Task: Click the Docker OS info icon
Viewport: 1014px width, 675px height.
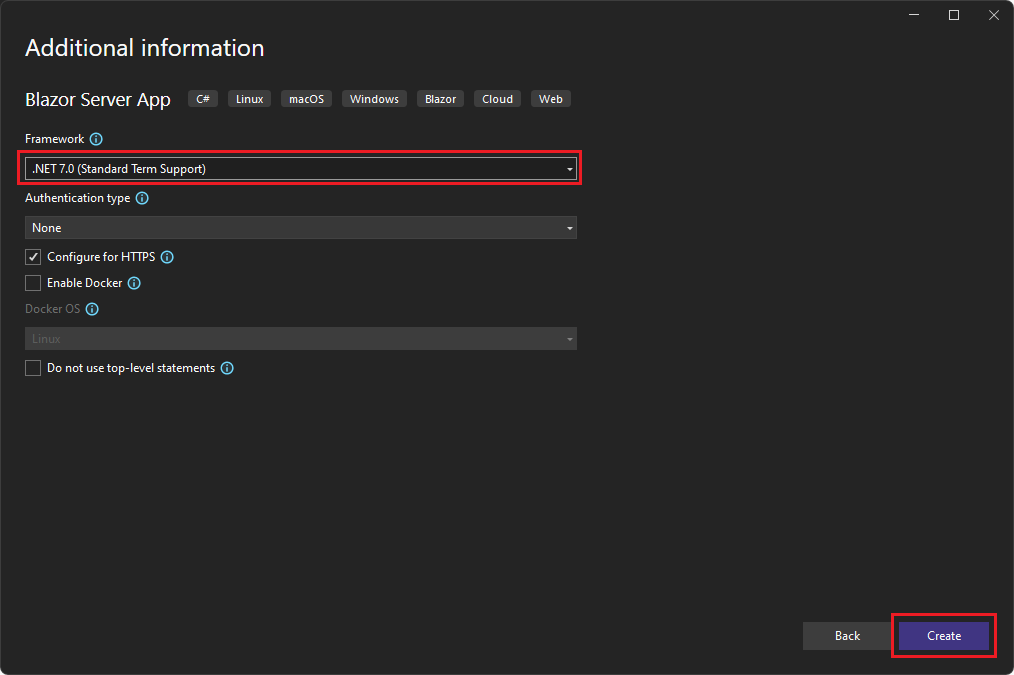Action: tap(92, 310)
